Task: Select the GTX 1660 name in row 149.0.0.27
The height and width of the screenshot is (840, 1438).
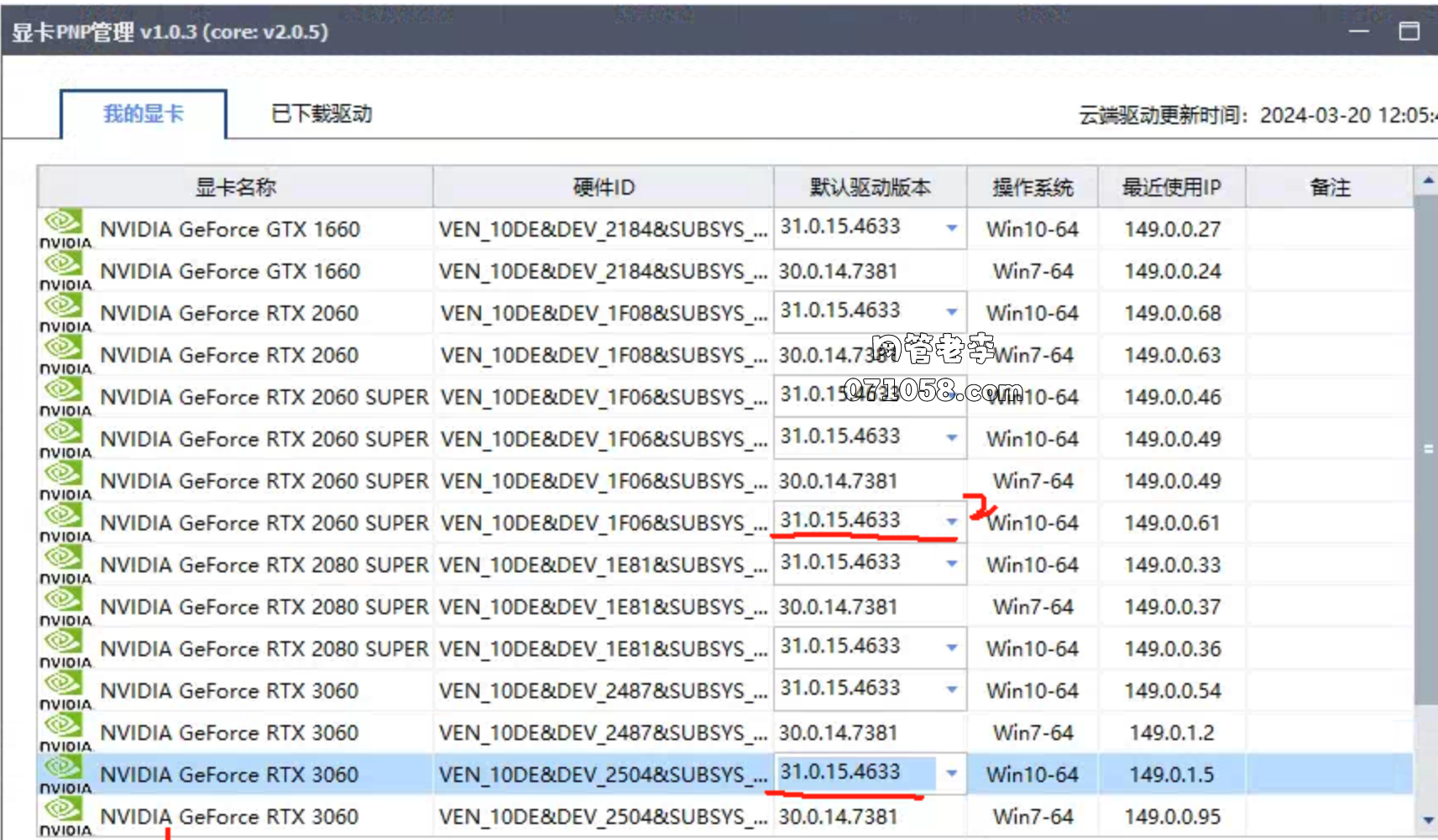Action: click(x=230, y=229)
